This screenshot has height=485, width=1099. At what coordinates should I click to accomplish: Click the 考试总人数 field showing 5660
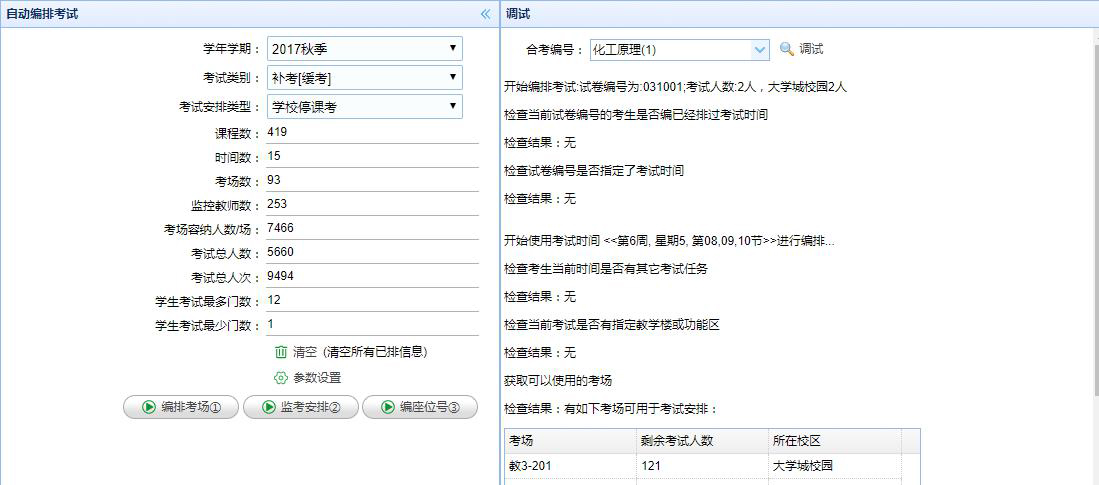click(x=370, y=252)
